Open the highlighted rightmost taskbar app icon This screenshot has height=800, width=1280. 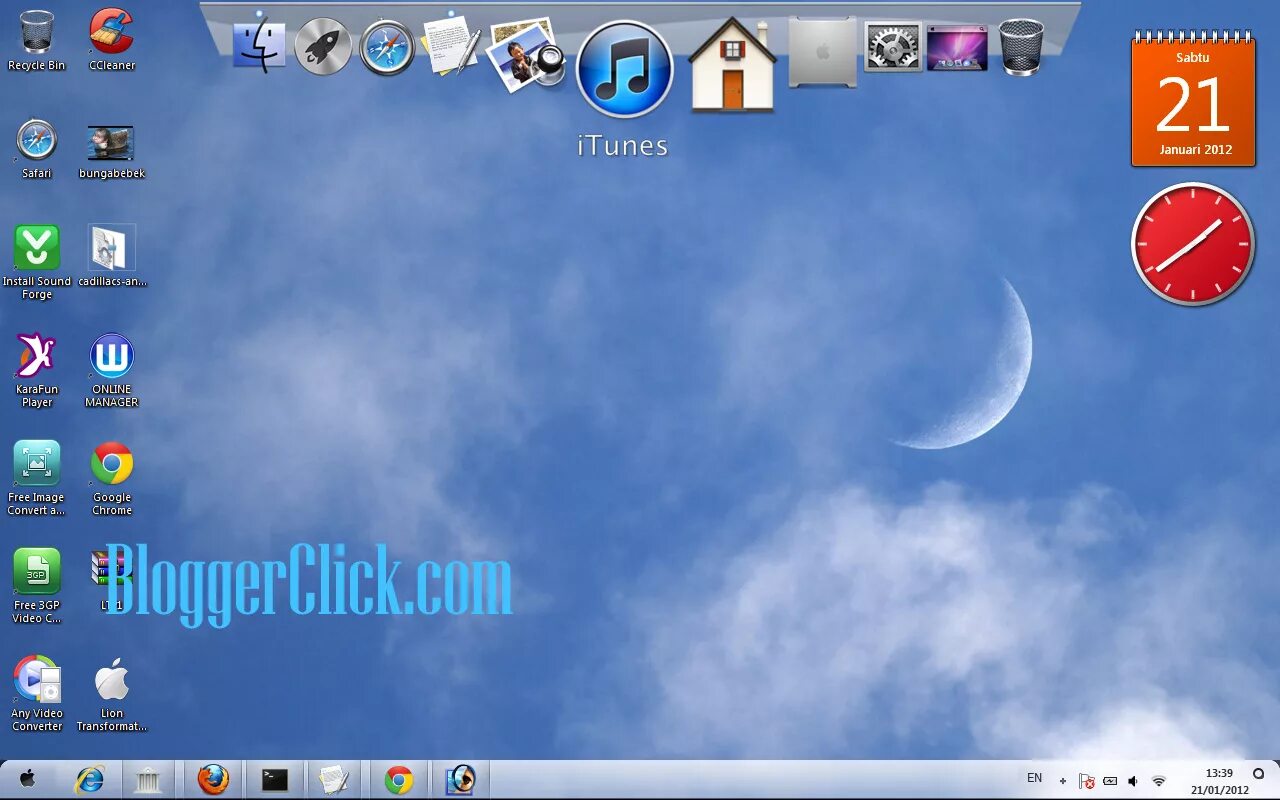[461, 779]
